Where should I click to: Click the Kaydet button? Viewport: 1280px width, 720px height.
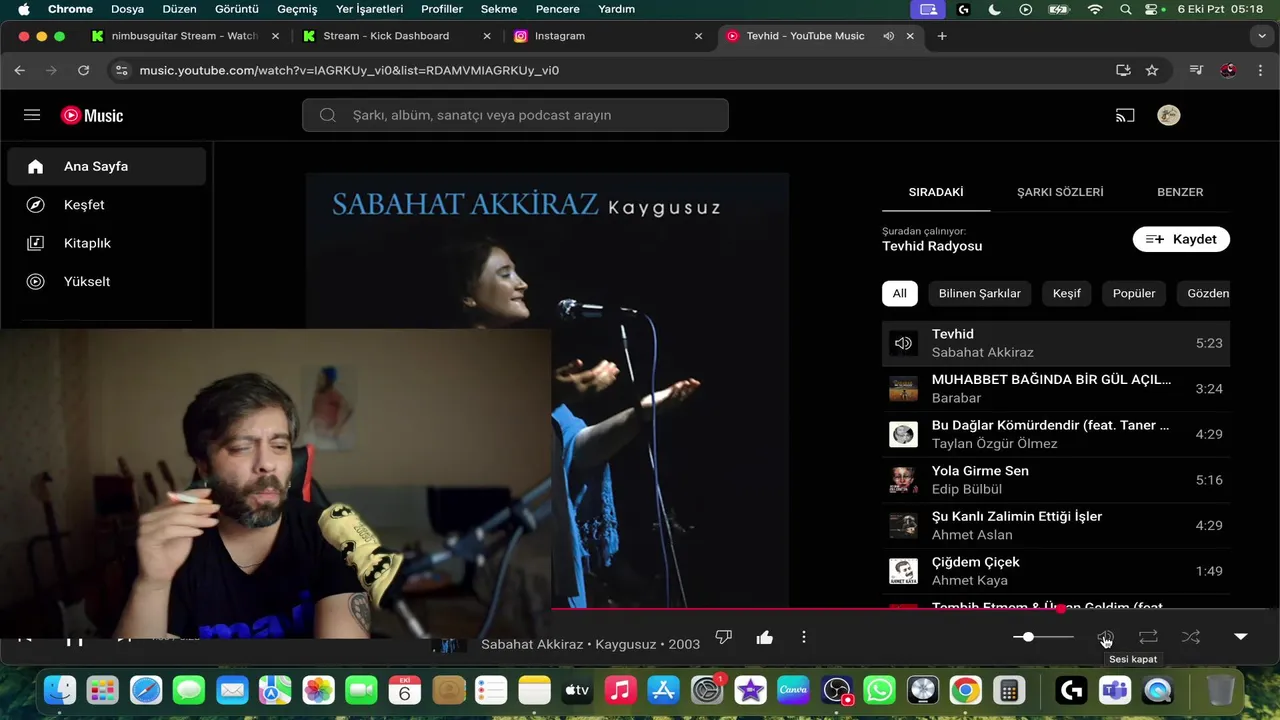pyautogui.click(x=1181, y=239)
